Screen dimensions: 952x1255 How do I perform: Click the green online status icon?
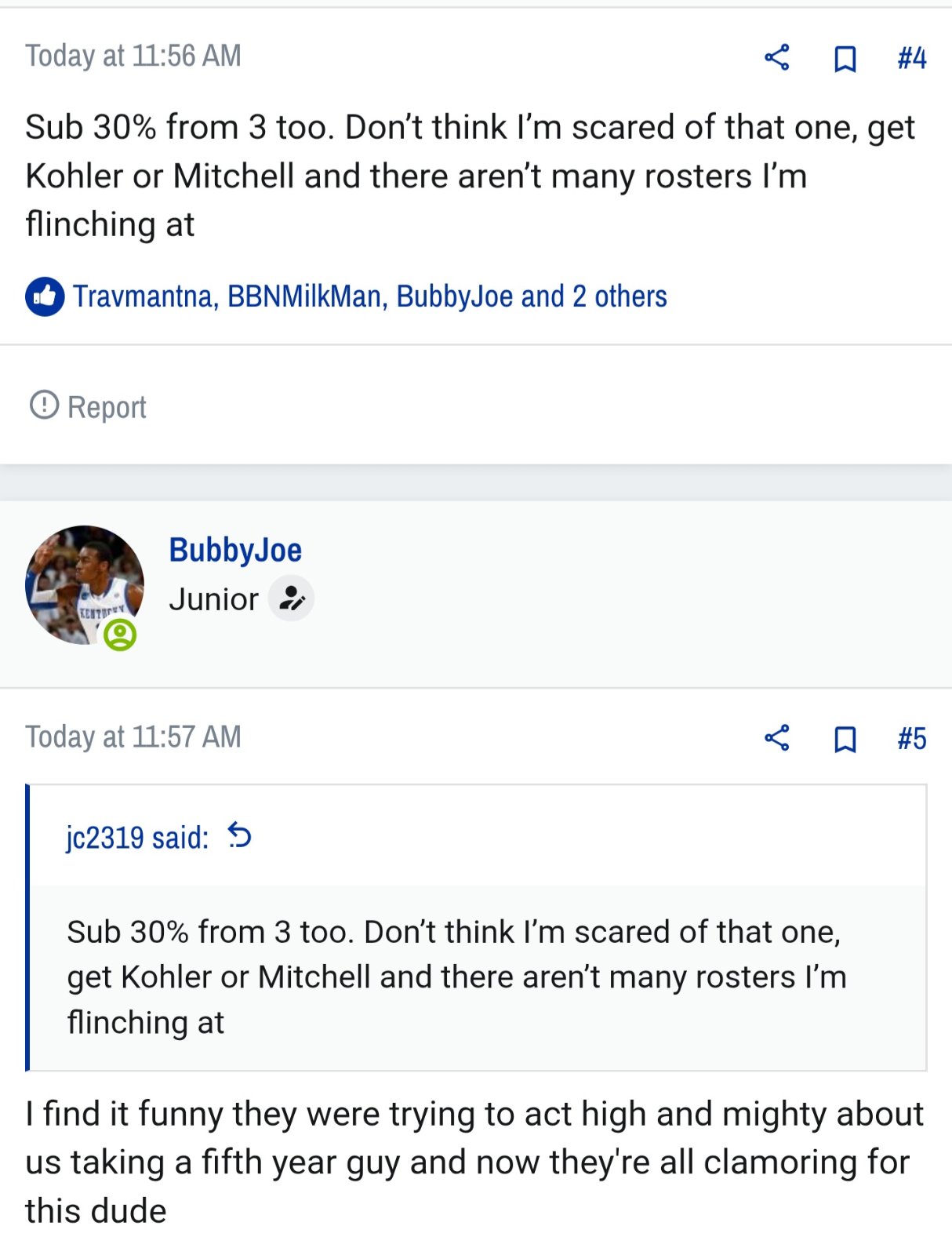(x=120, y=635)
